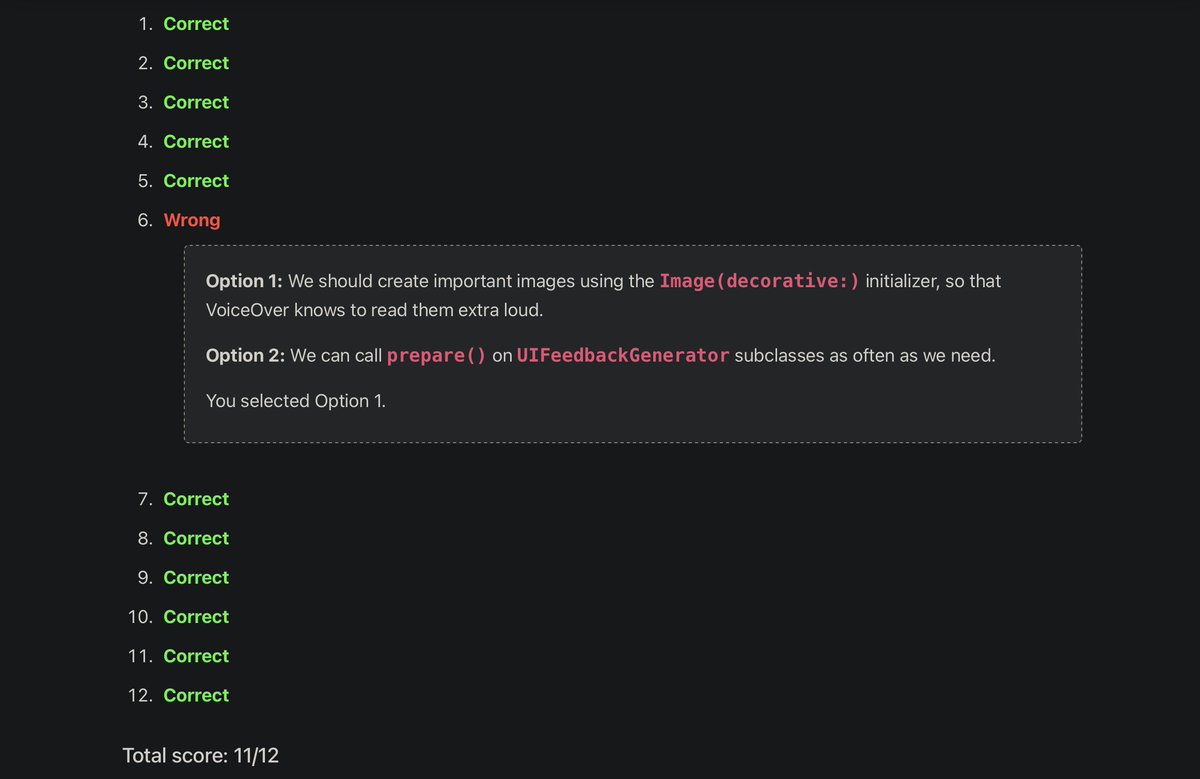Screen dimensions: 1200x779
Task: Select the 'Correct' result for question 11
Action: (x=196, y=656)
